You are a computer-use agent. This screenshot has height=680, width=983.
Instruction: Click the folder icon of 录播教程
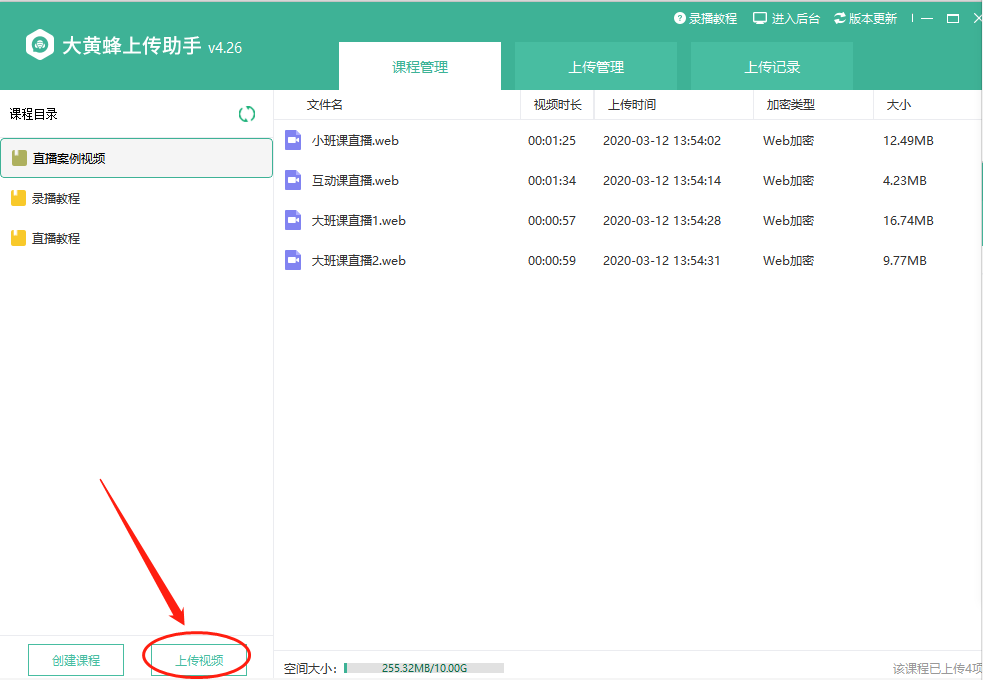pos(18,198)
